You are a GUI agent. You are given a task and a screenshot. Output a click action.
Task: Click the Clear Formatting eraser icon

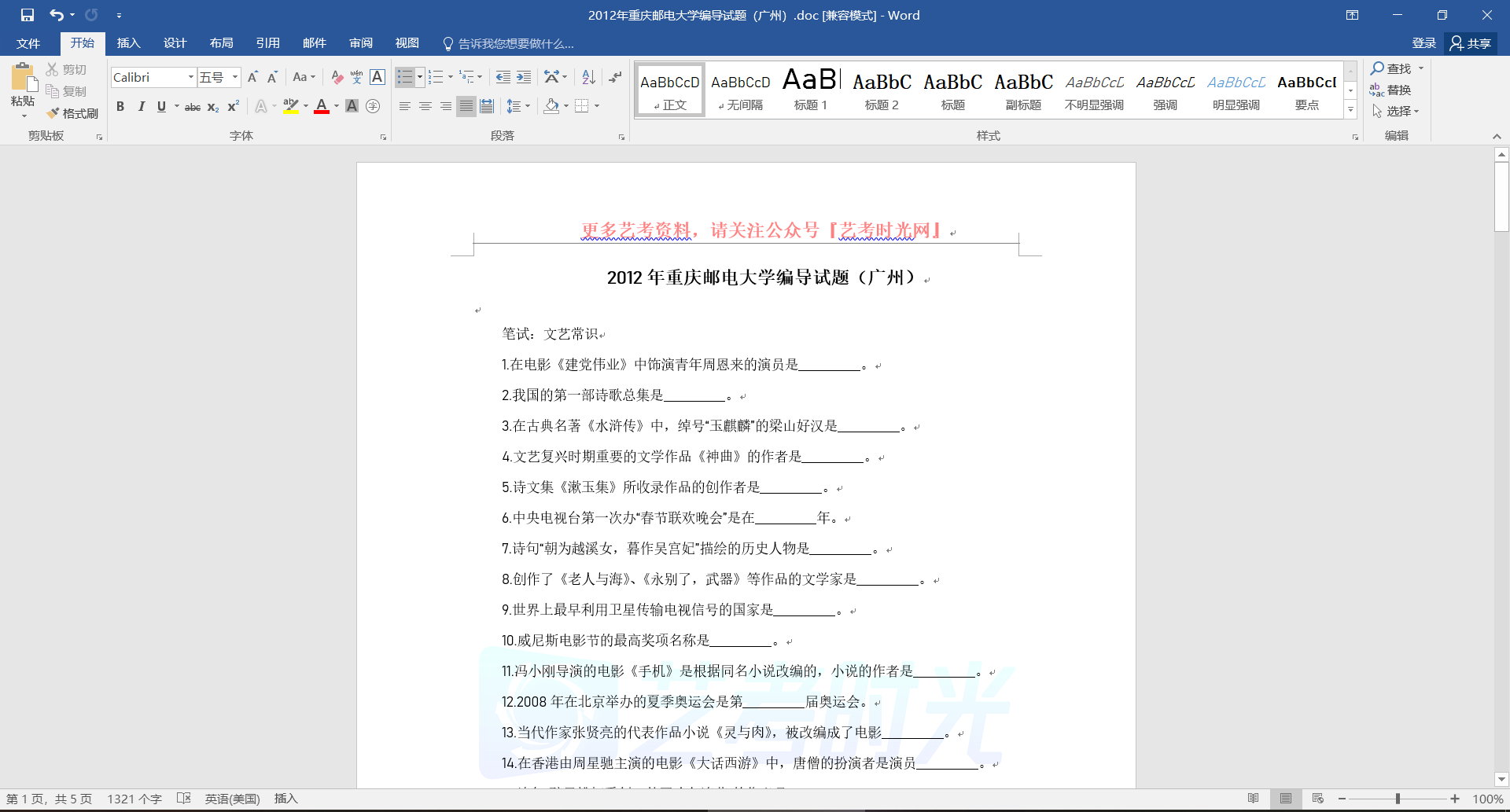337,77
